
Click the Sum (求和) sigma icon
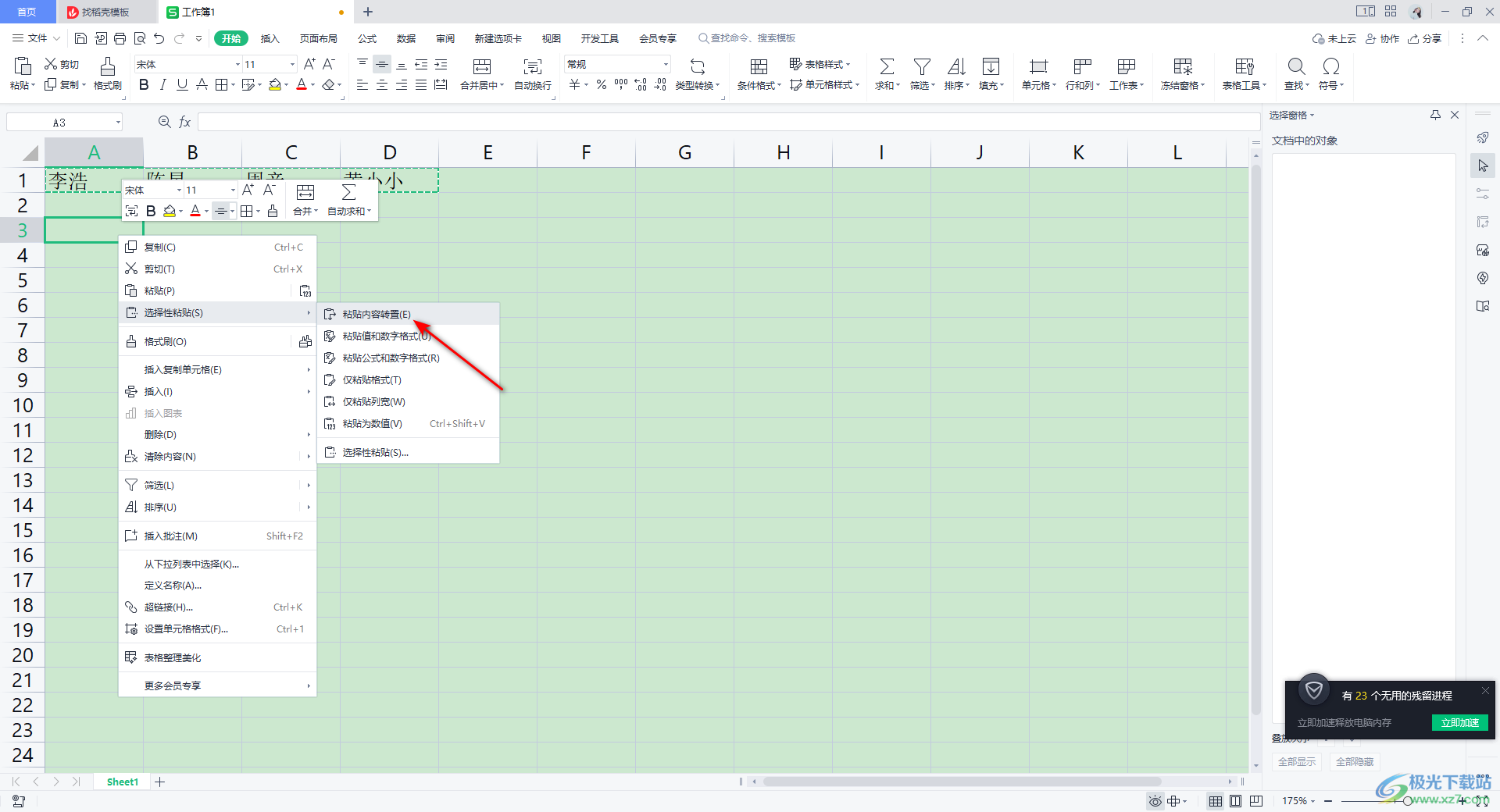[887, 66]
